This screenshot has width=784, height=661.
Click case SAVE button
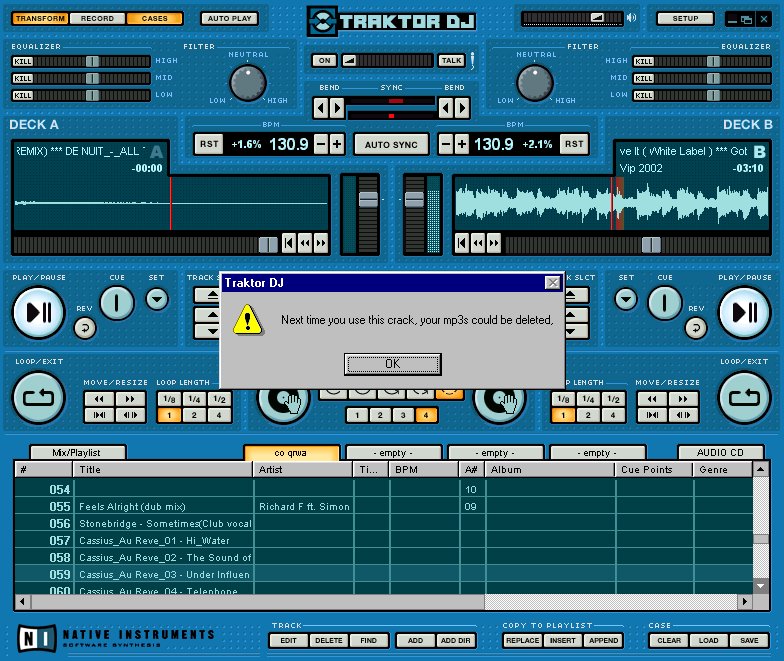pyautogui.click(x=749, y=640)
